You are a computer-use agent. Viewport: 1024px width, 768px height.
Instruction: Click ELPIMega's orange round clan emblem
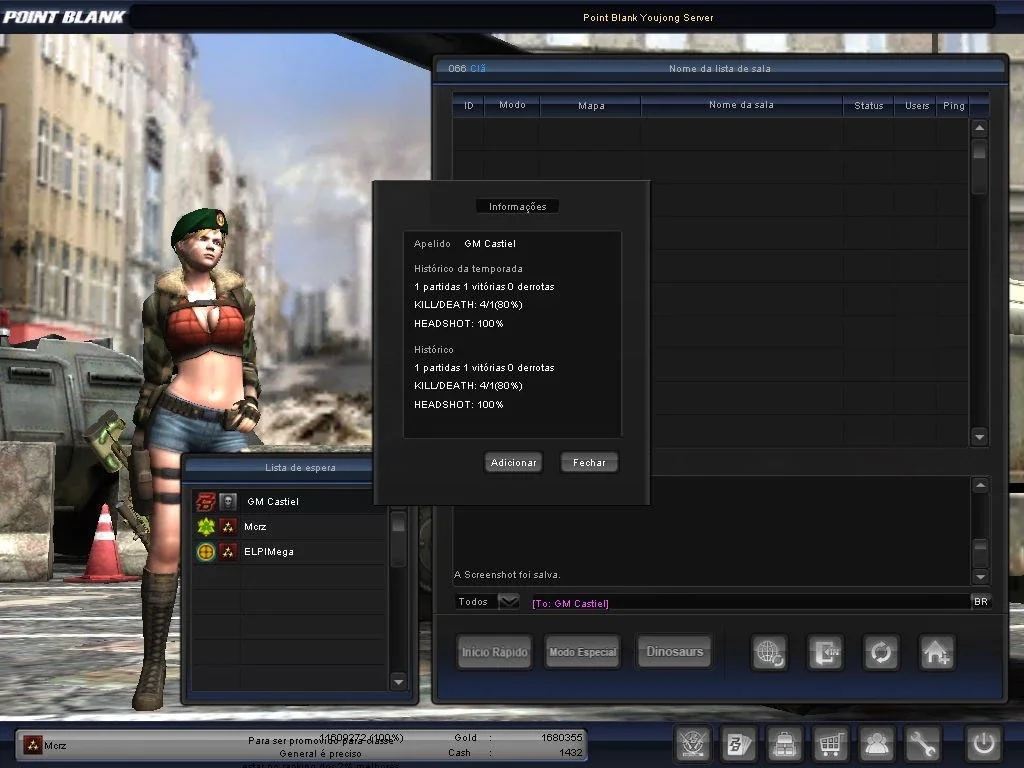206,552
